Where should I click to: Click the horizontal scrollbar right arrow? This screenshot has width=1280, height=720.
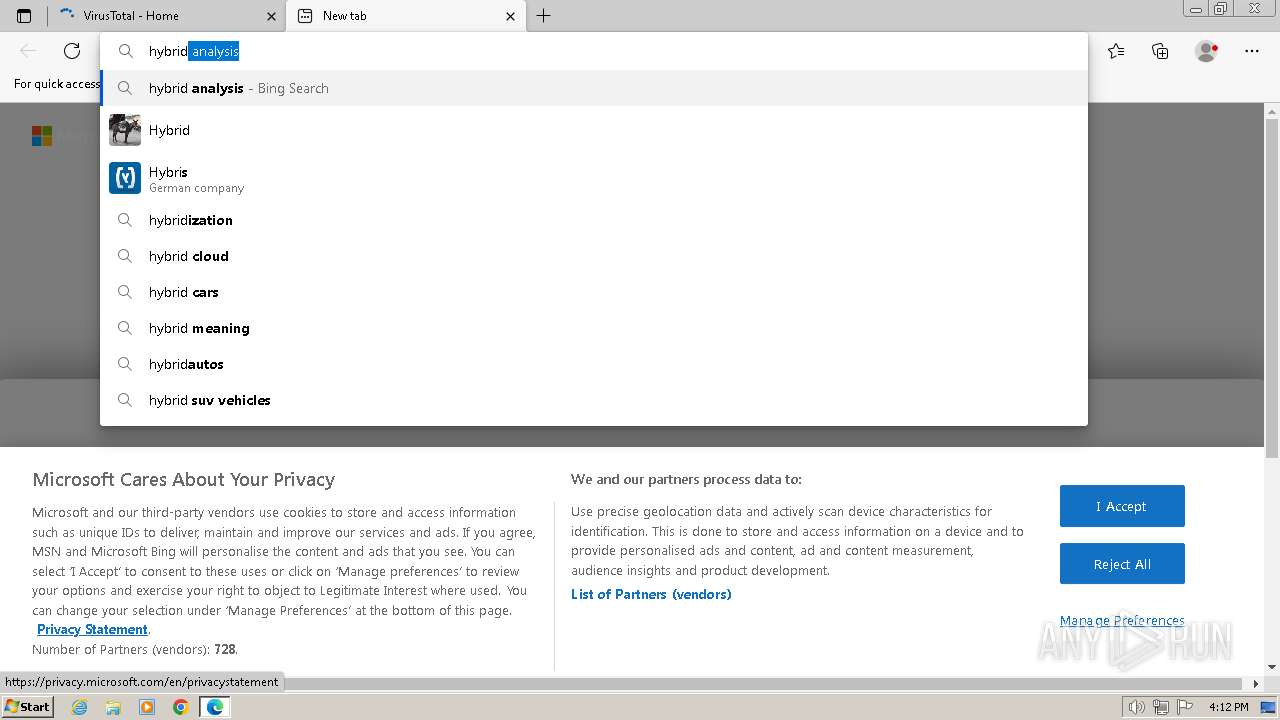[x=1256, y=684]
